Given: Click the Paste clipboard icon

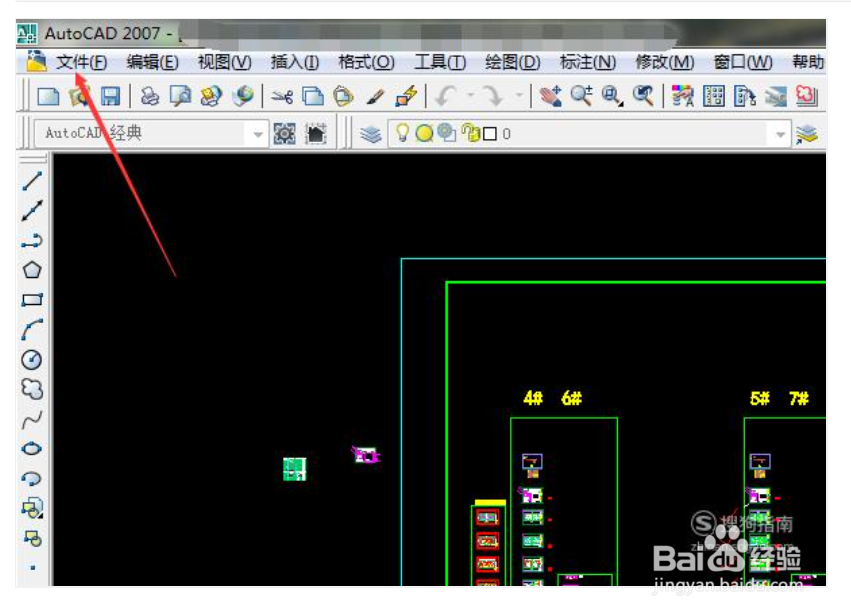Looking at the screenshot, I should point(344,96).
